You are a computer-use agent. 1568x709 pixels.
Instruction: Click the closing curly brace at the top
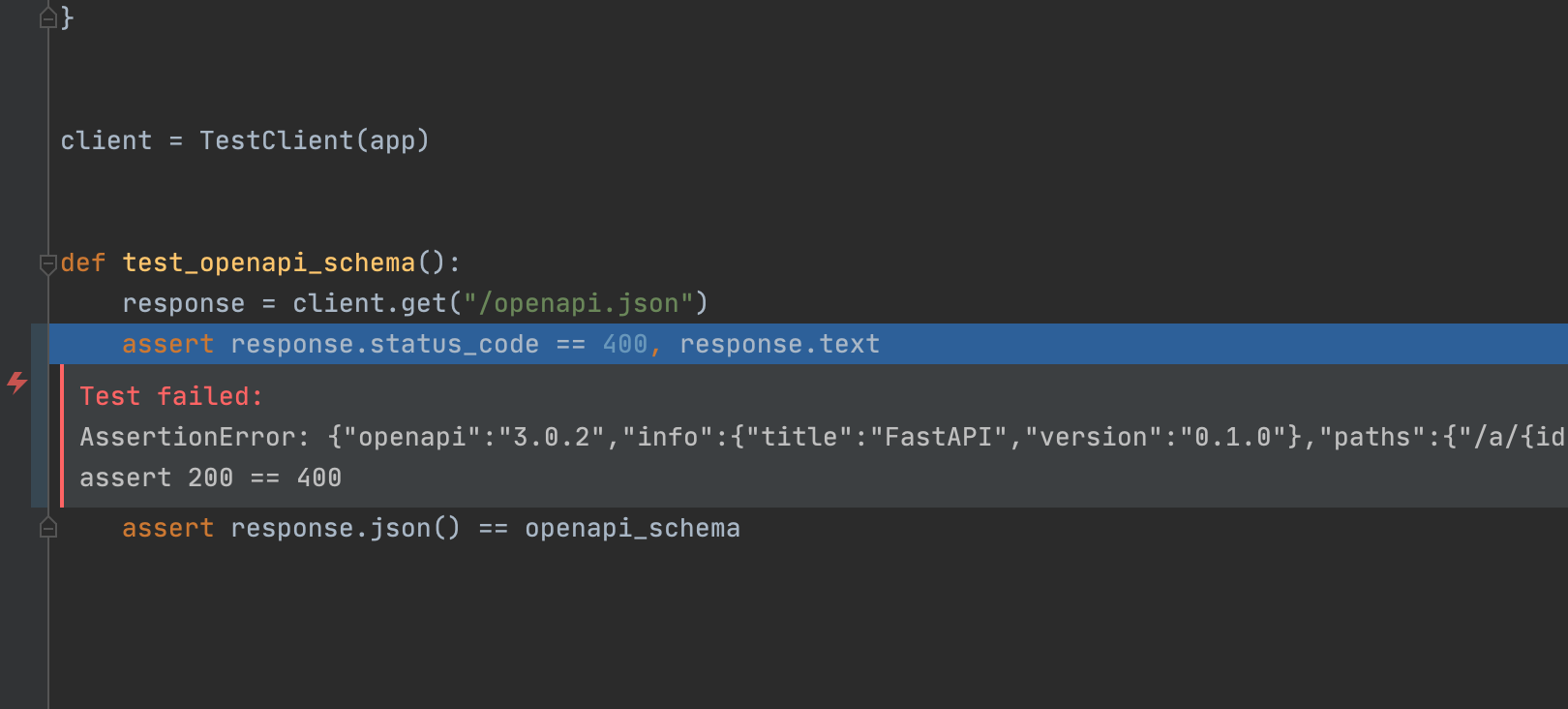pyautogui.click(x=67, y=18)
